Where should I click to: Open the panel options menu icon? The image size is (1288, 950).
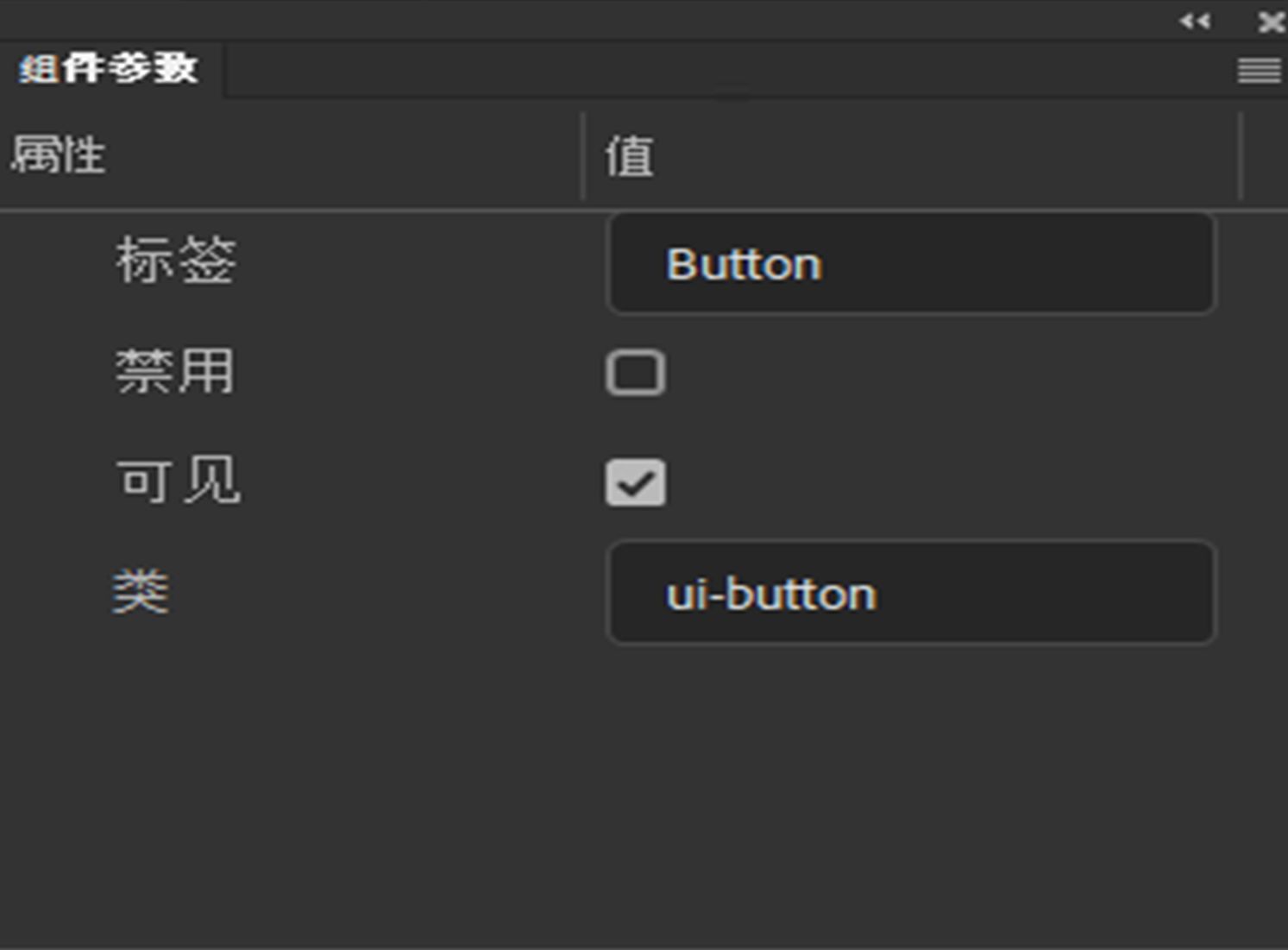tap(1259, 70)
